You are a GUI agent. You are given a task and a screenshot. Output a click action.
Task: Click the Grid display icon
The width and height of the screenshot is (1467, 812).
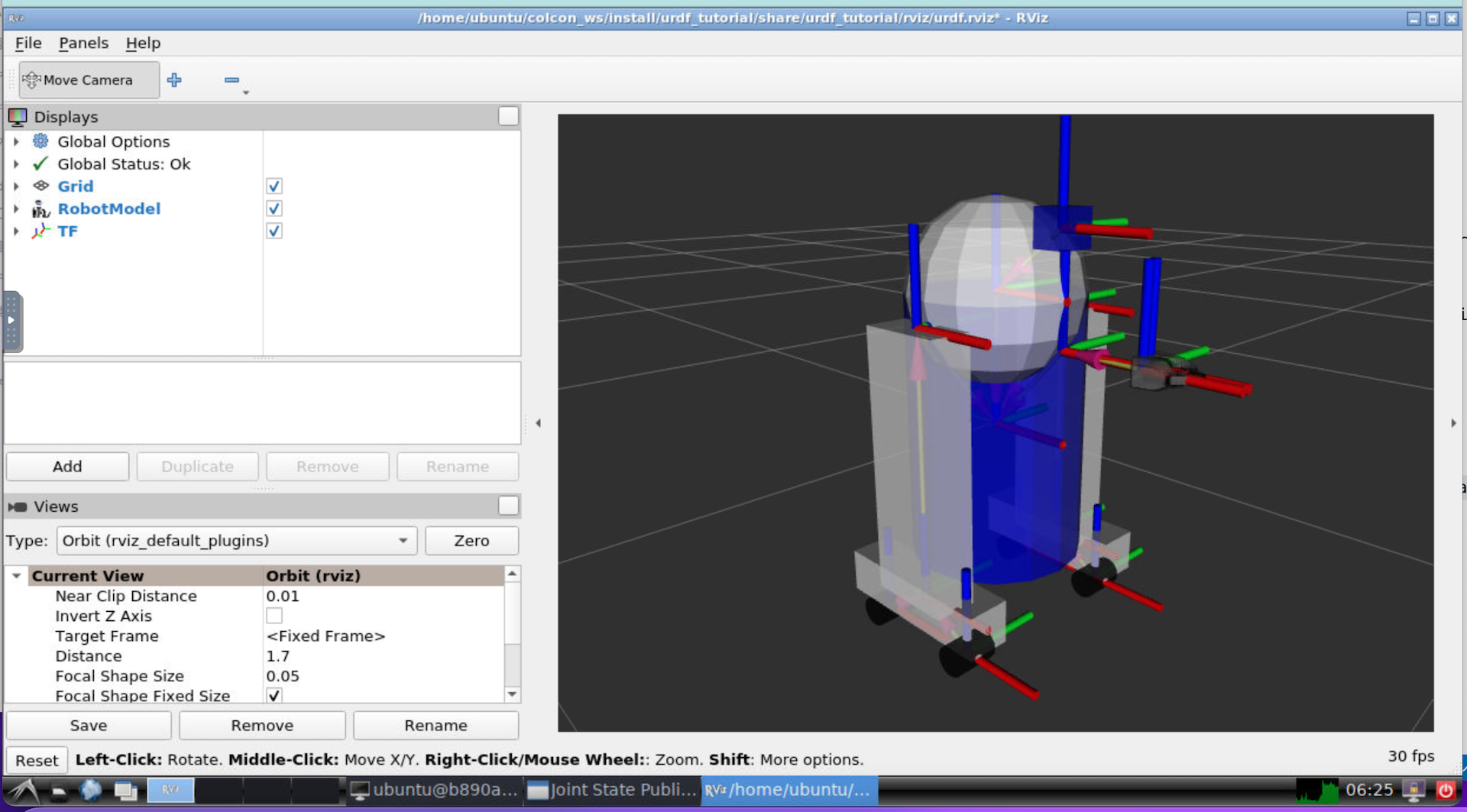click(x=40, y=186)
